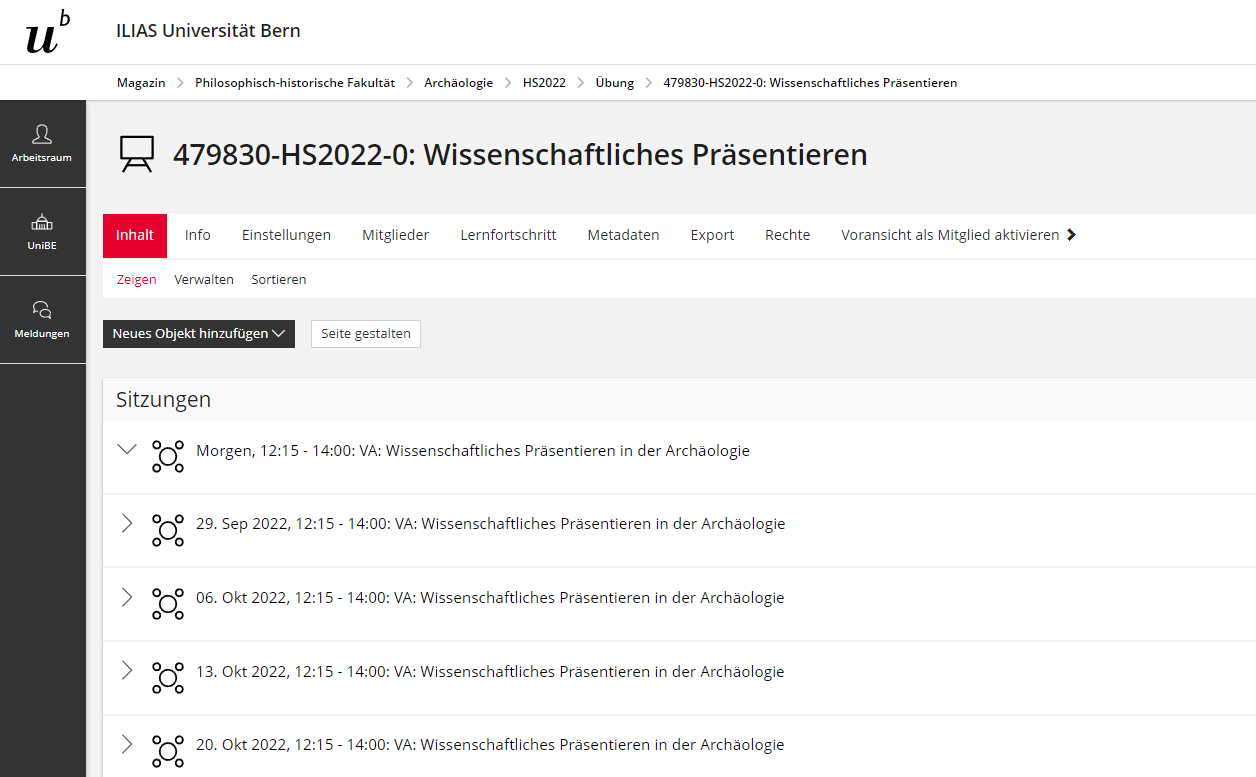The image size is (1256, 777).
Task: Switch to the Verwalten sub-tab
Action: (x=204, y=280)
